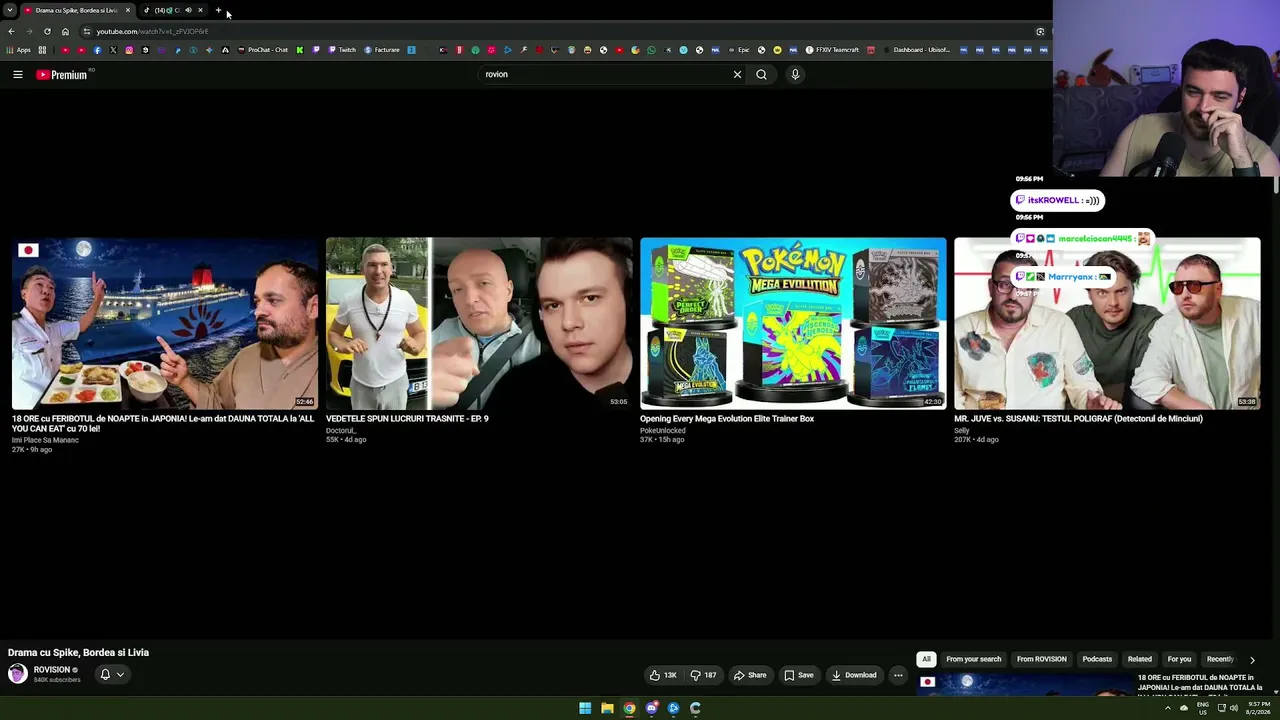Open the MR. JUVE vs. SUSANU thumbnail

click(1107, 323)
